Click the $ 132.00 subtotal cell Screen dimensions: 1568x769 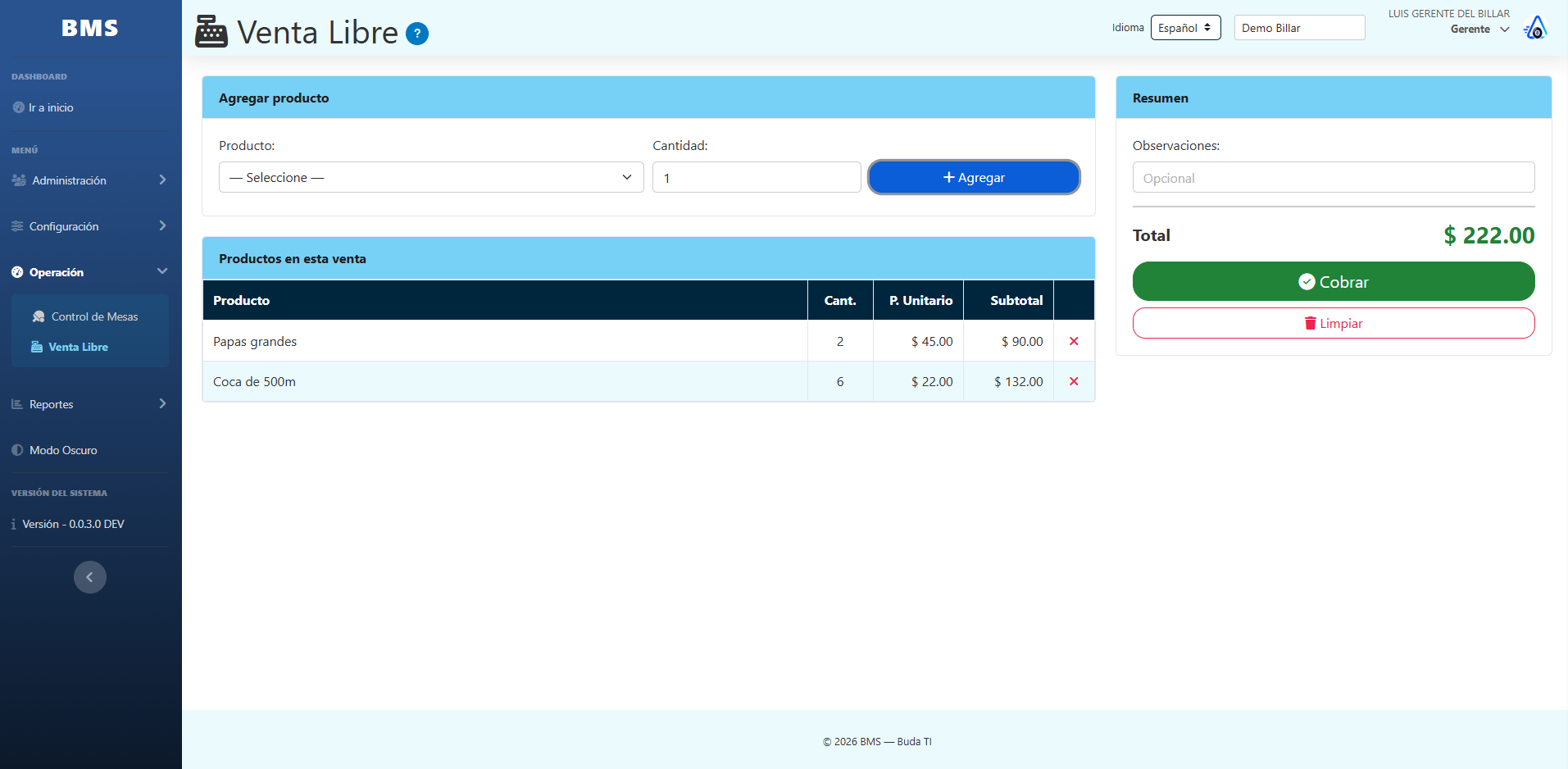pyautogui.click(x=1008, y=381)
